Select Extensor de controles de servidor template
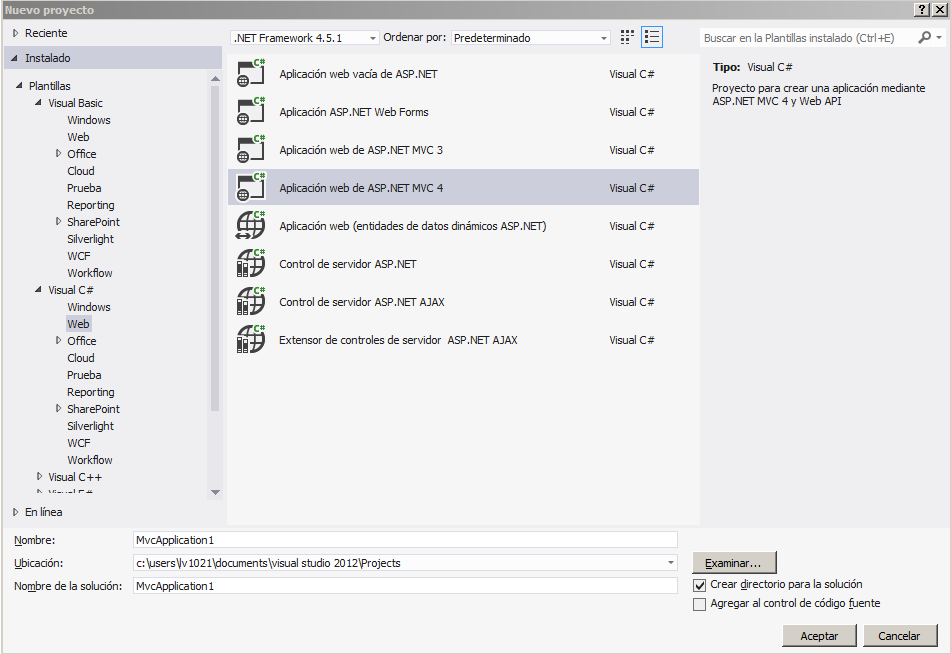The image size is (951, 654). coord(463,340)
